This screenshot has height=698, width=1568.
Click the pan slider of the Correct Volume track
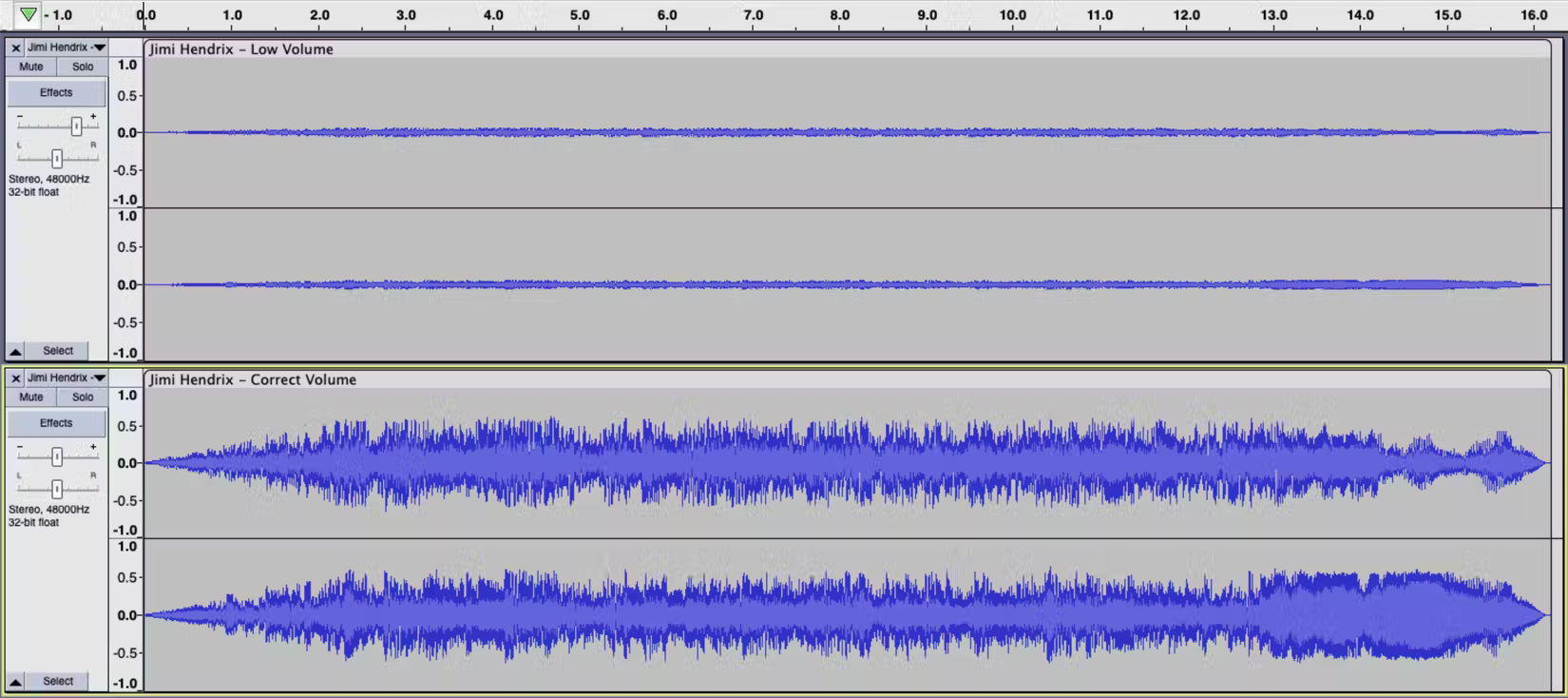58,489
